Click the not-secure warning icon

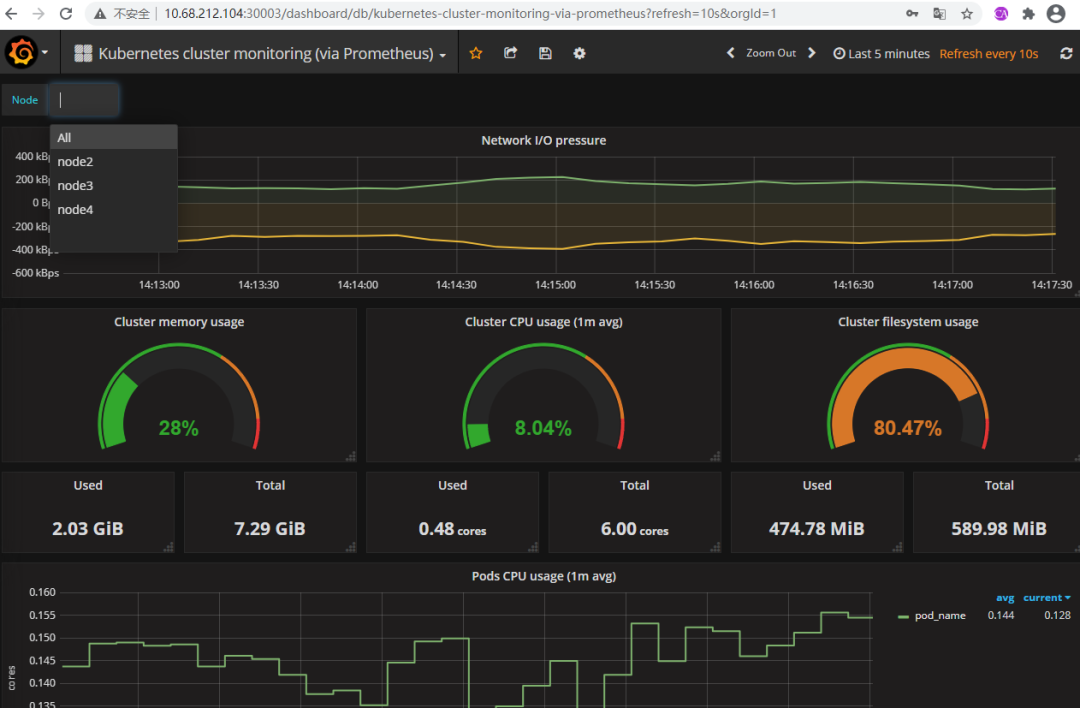pyautogui.click(x=101, y=14)
